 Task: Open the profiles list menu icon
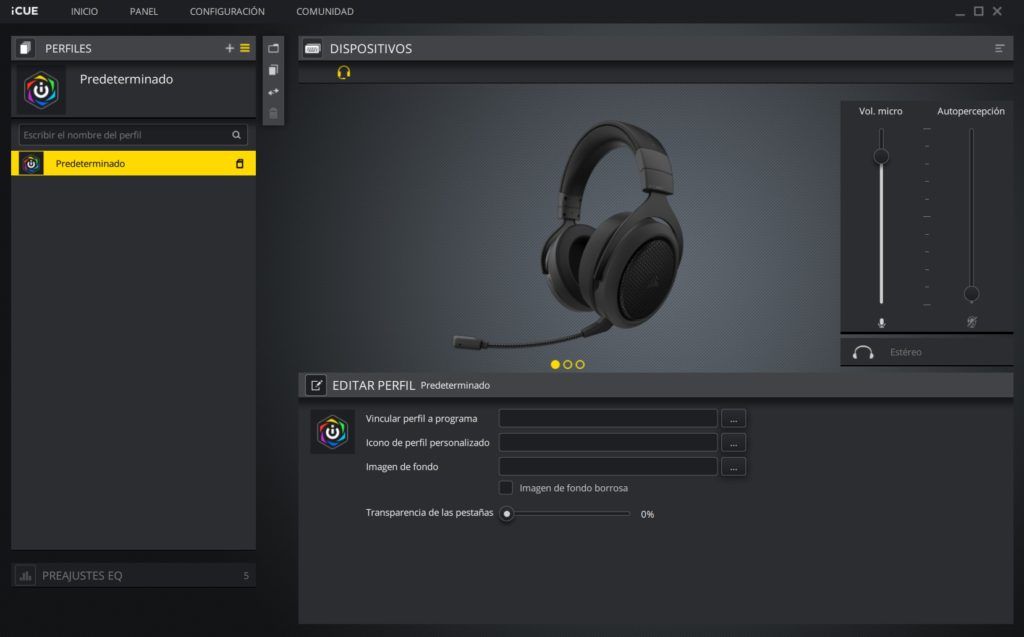(x=245, y=48)
